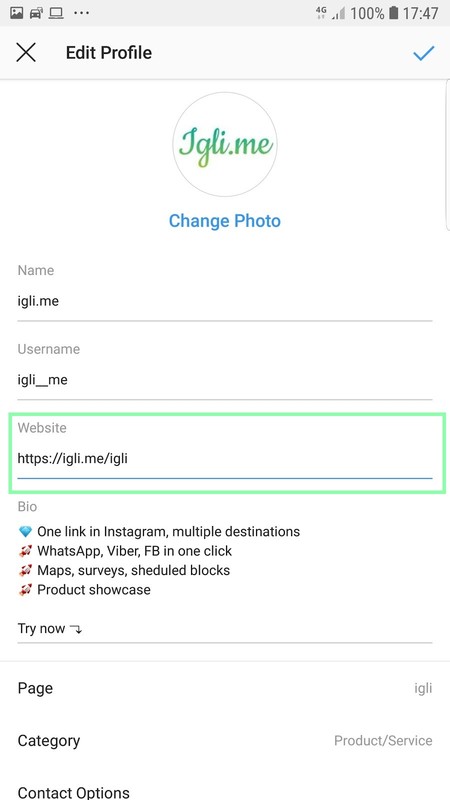Open the Change Photo link
Viewport: 450px width, 800px height.
pos(224,221)
